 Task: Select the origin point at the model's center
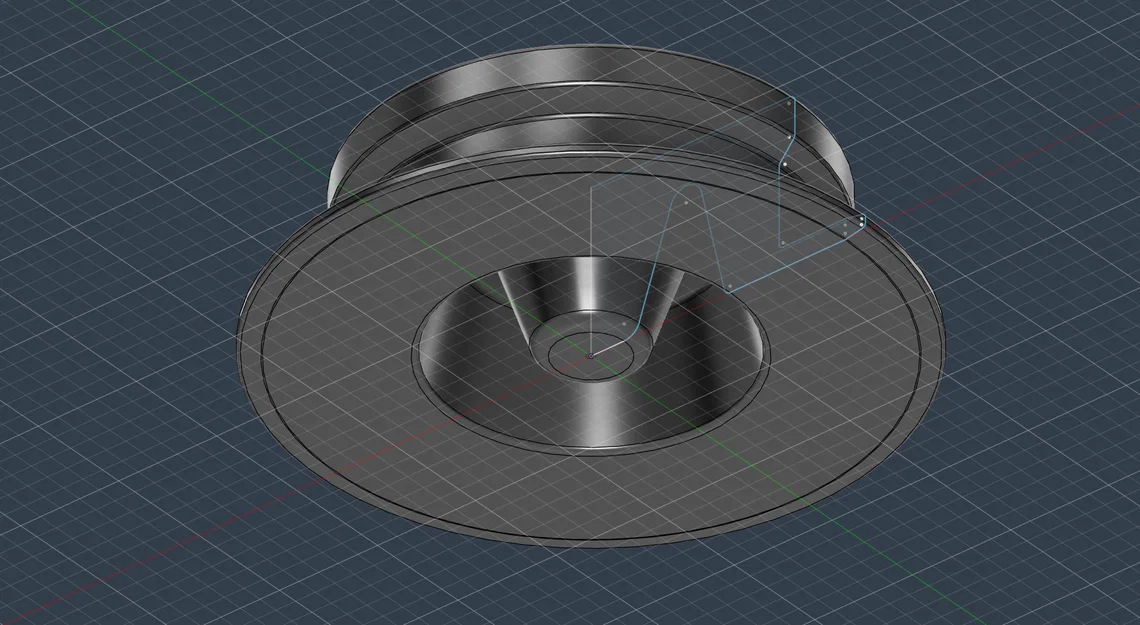(x=591, y=355)
